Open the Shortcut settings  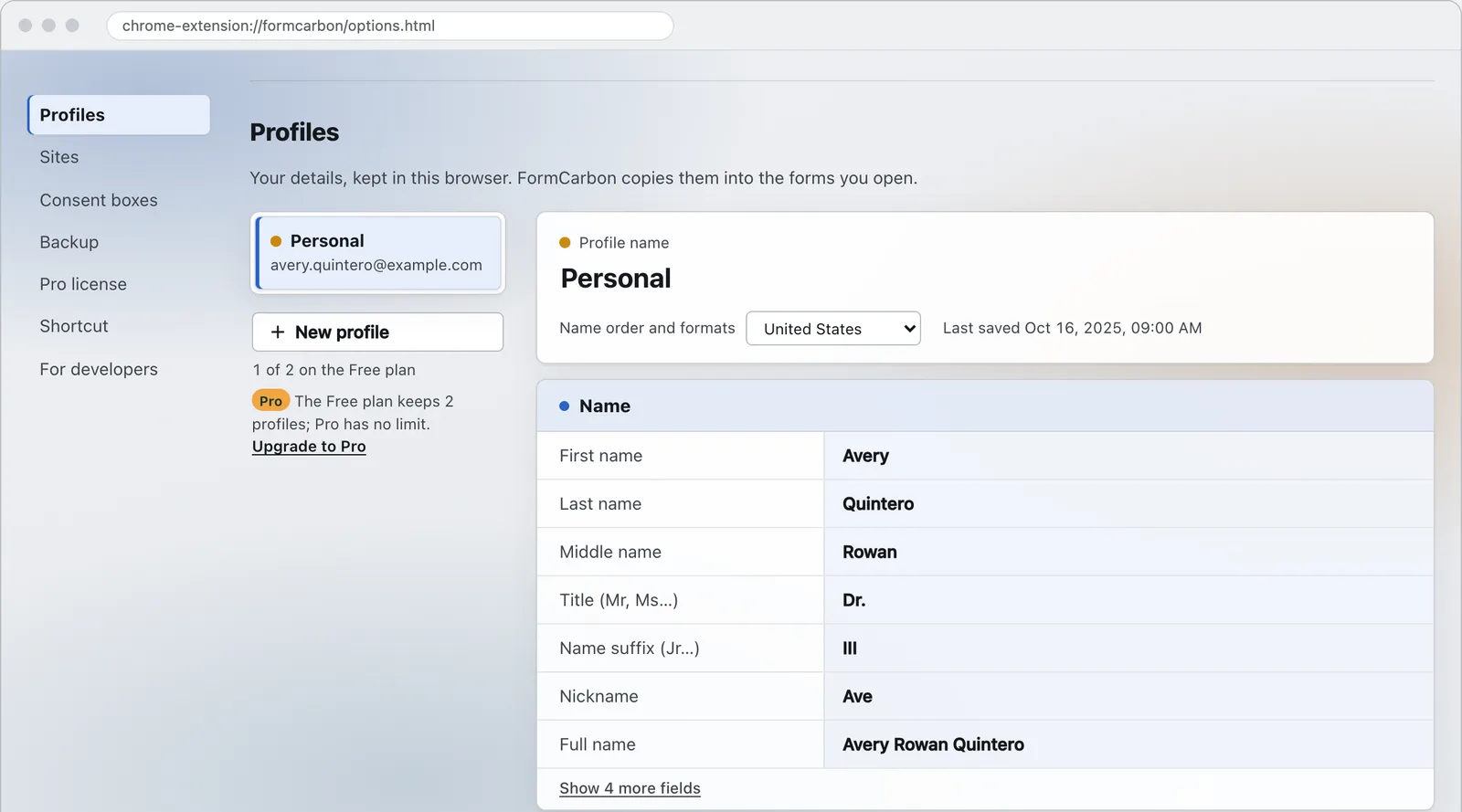tap(74, 326)
